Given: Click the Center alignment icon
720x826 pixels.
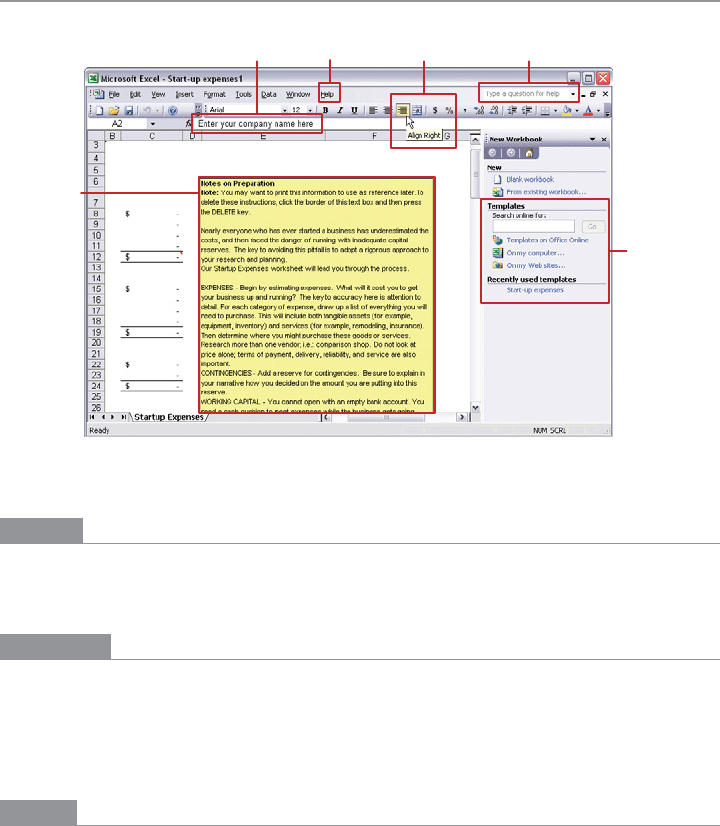Looking at the screenshot, I should 387,110.
